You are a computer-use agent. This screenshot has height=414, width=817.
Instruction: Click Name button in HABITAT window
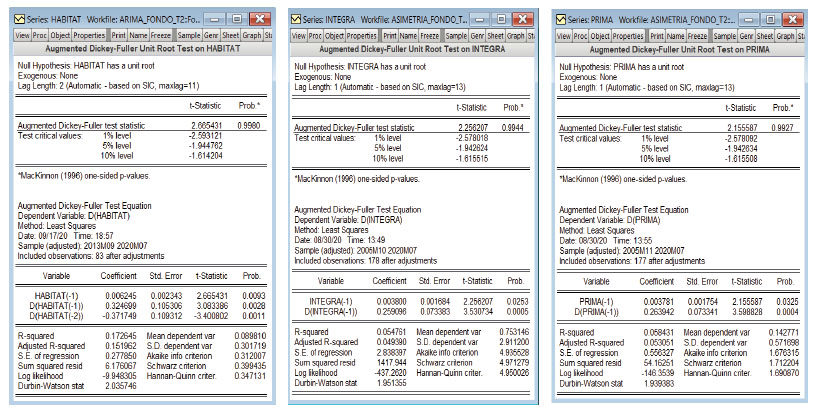(x=138, y=35)
